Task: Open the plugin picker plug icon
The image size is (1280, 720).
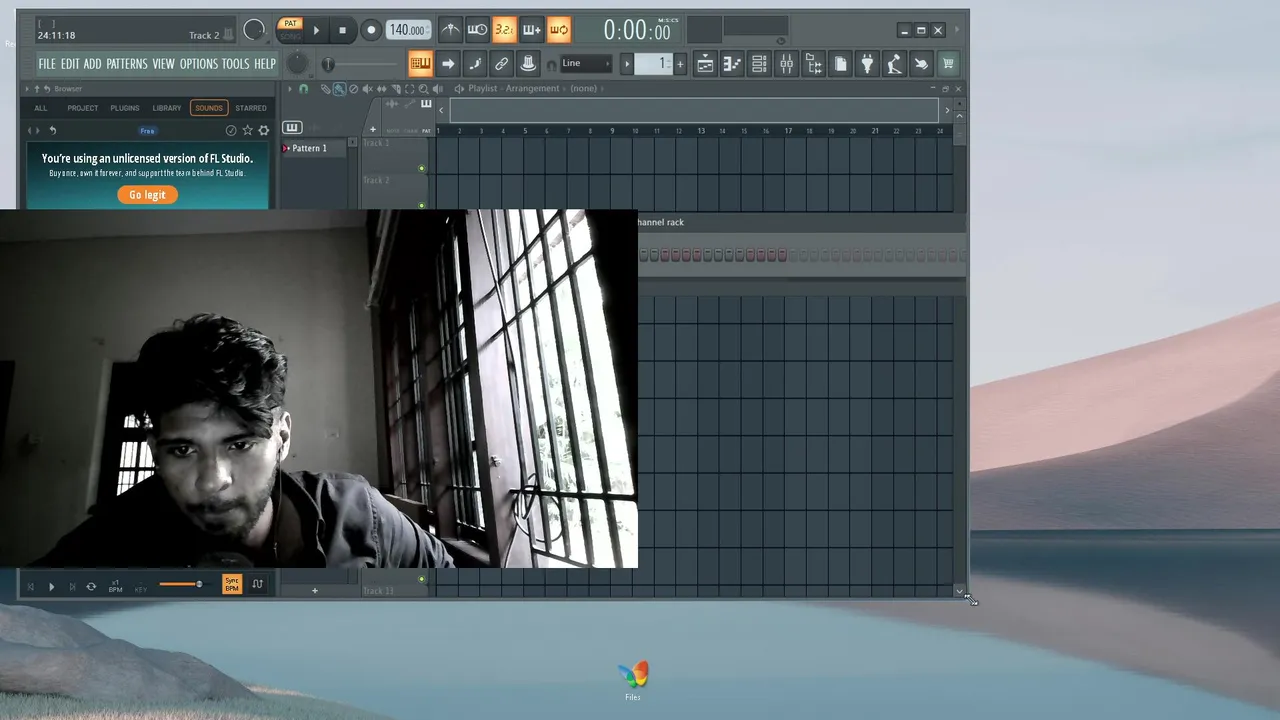Action: click(x=867, y=64)
